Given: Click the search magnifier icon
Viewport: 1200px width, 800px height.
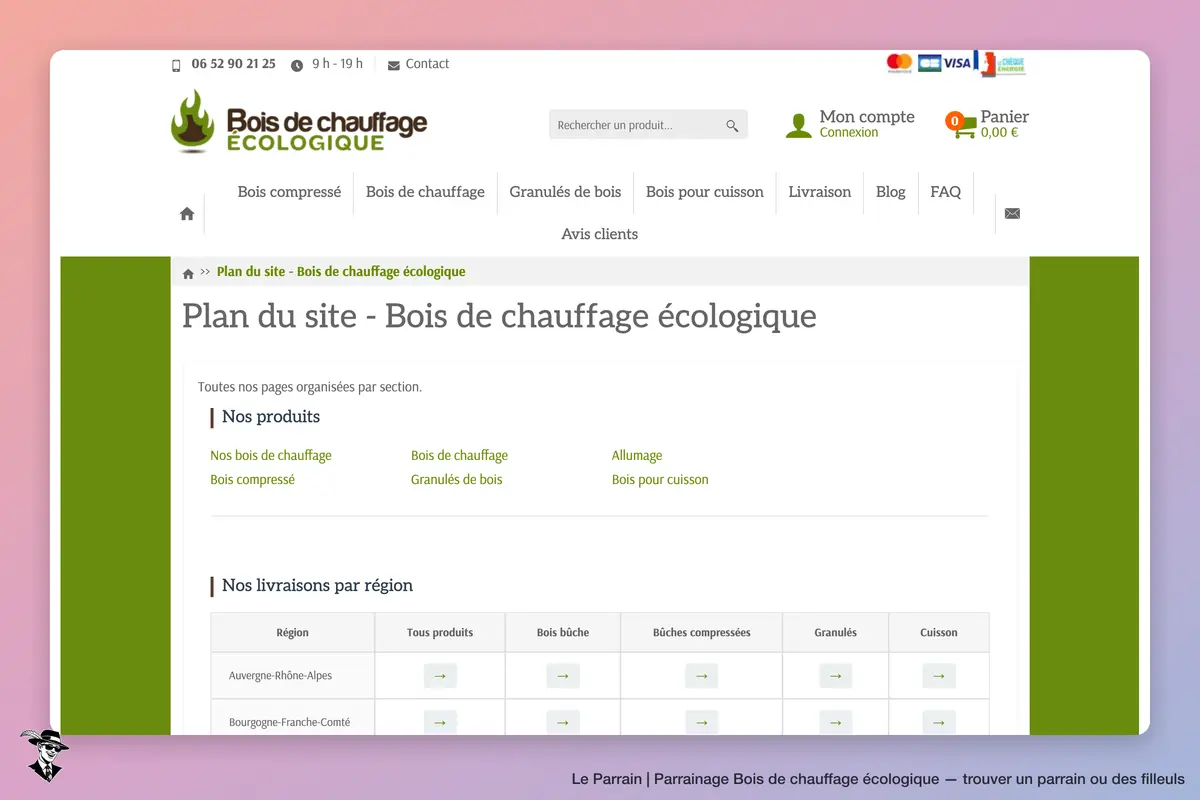Looking at the screenshot, I should [732, 125].
